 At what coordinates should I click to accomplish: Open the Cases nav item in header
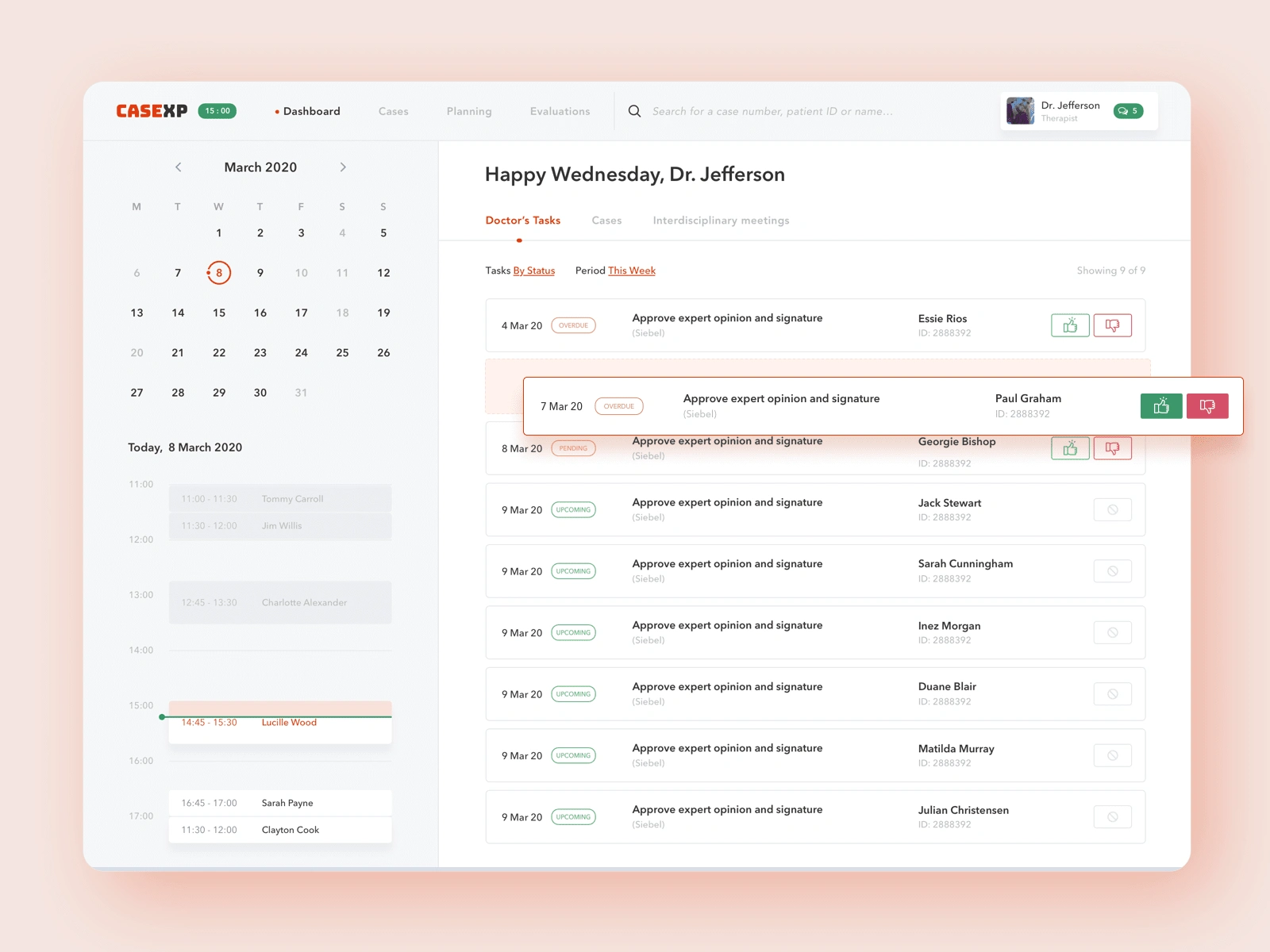pyautogui.click(x=394, y=111)
